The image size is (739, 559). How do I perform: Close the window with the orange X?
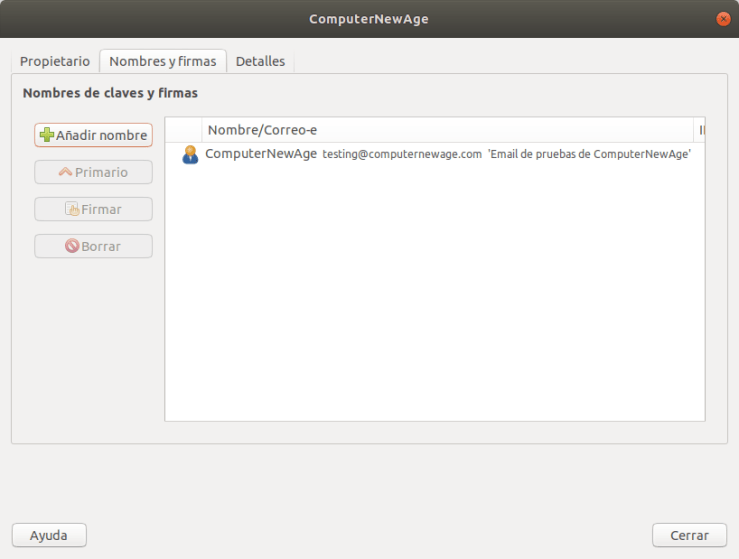(722, 19)
